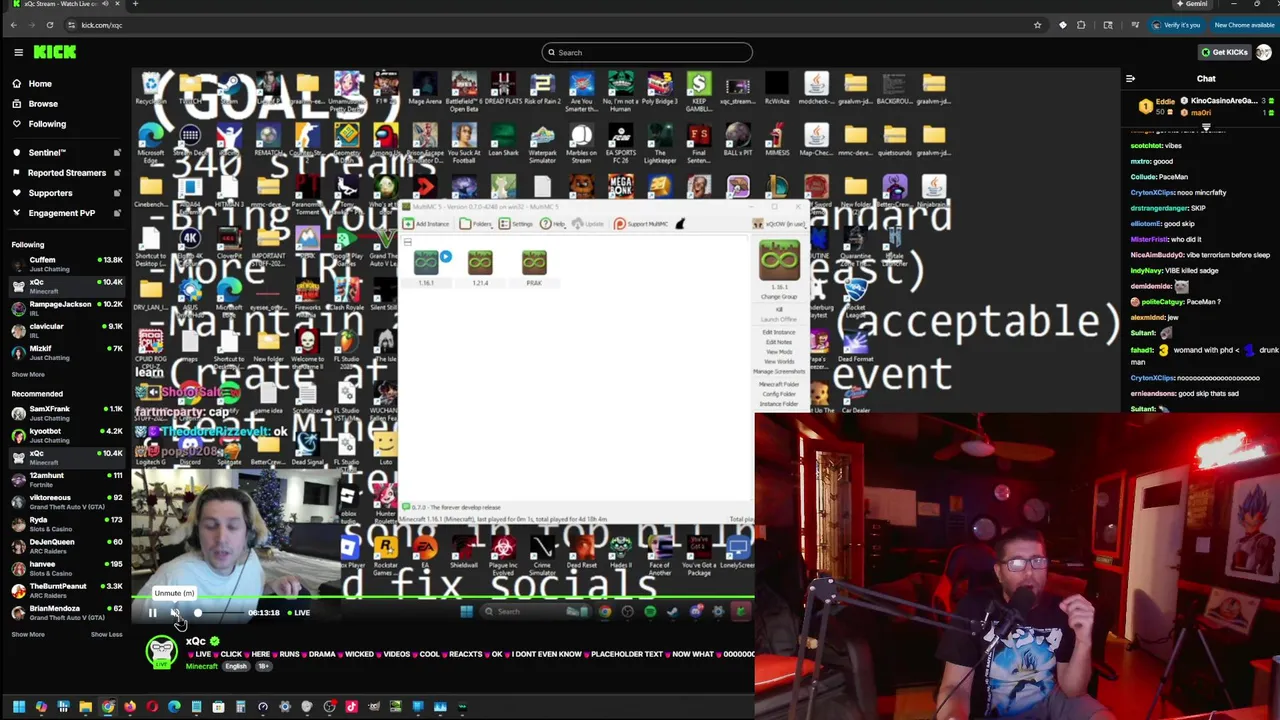Open BrianMendoza channel
The image size is (1280, 720).
click(x=66, y=612)
